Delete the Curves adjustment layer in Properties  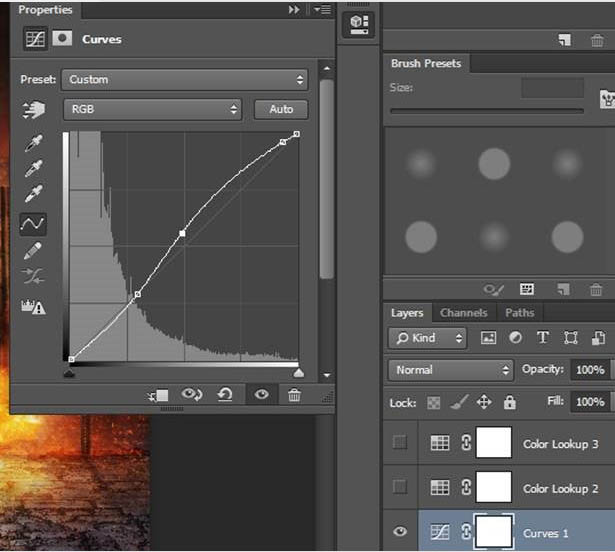point(294,395)
